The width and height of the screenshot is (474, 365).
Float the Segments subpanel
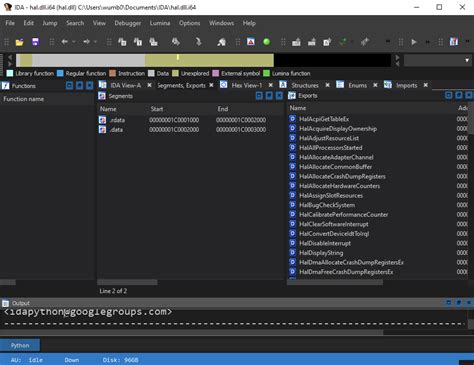[269, 96]
